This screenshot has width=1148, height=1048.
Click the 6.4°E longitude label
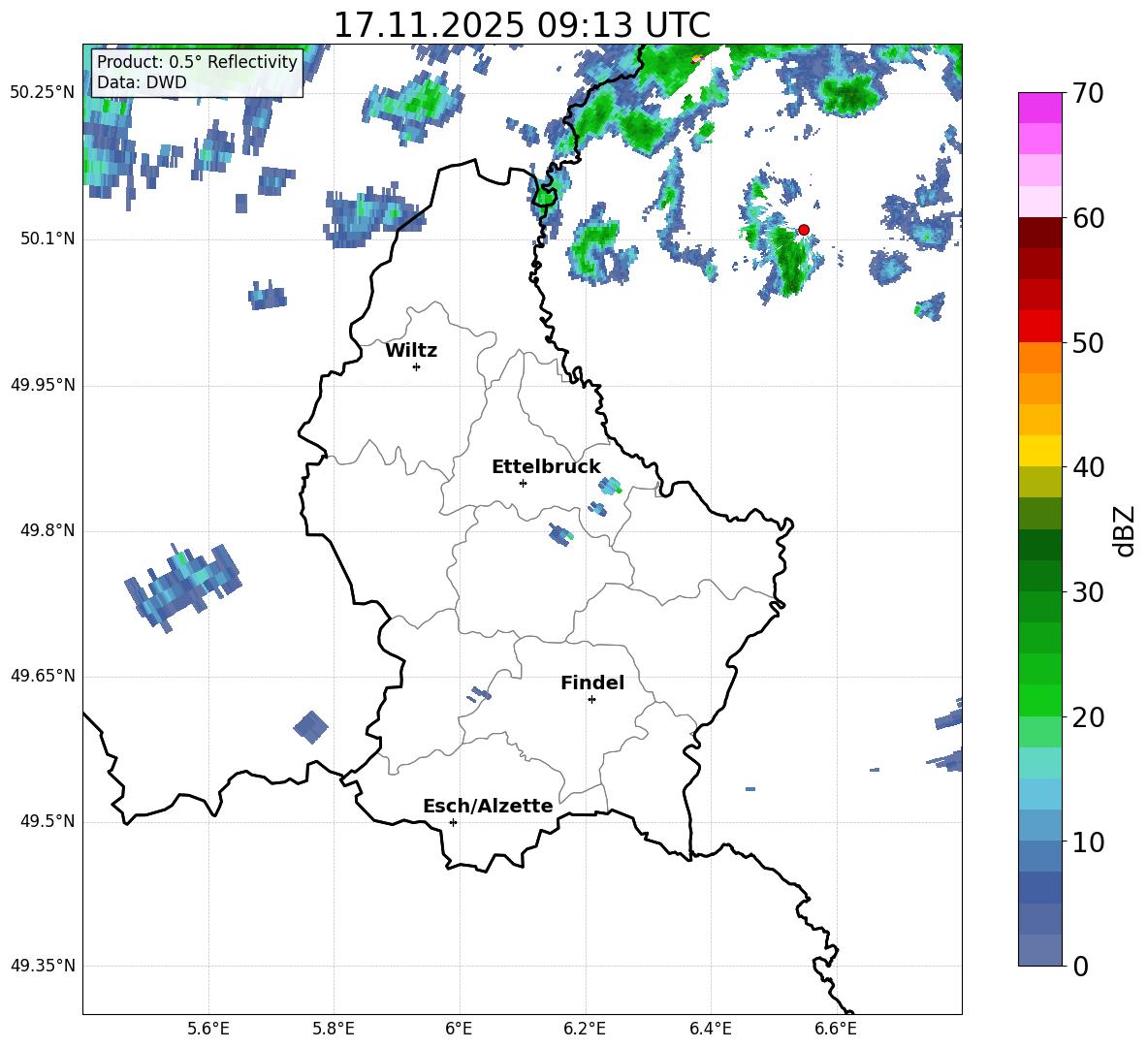tap(710, 1029)
